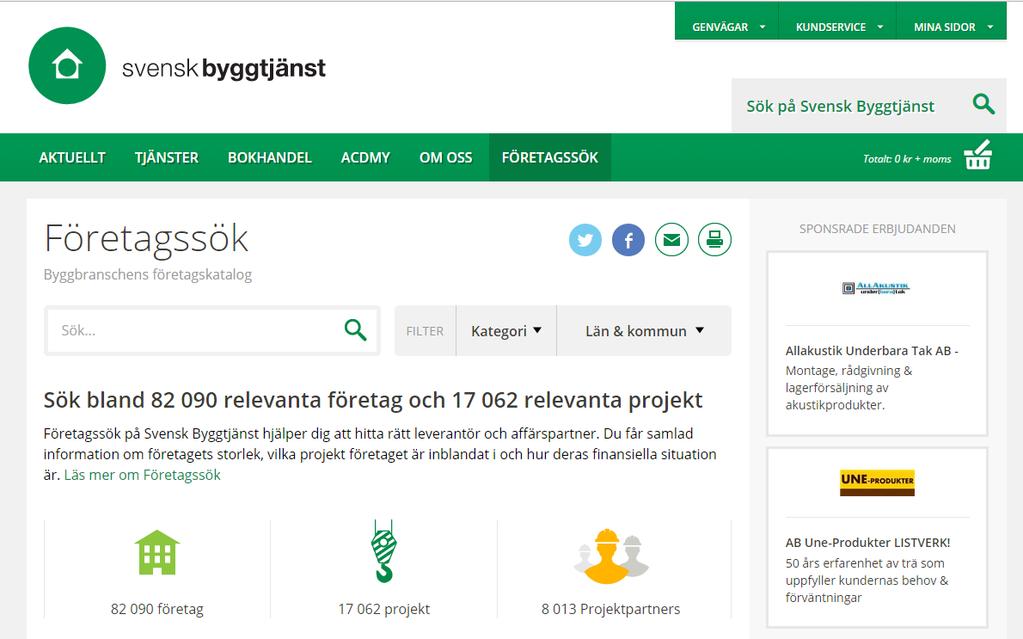Open the Genvägar dropdown menu
Image resolution: width=1023 pixels, height=639 pixels.
(x=727, y=27)
